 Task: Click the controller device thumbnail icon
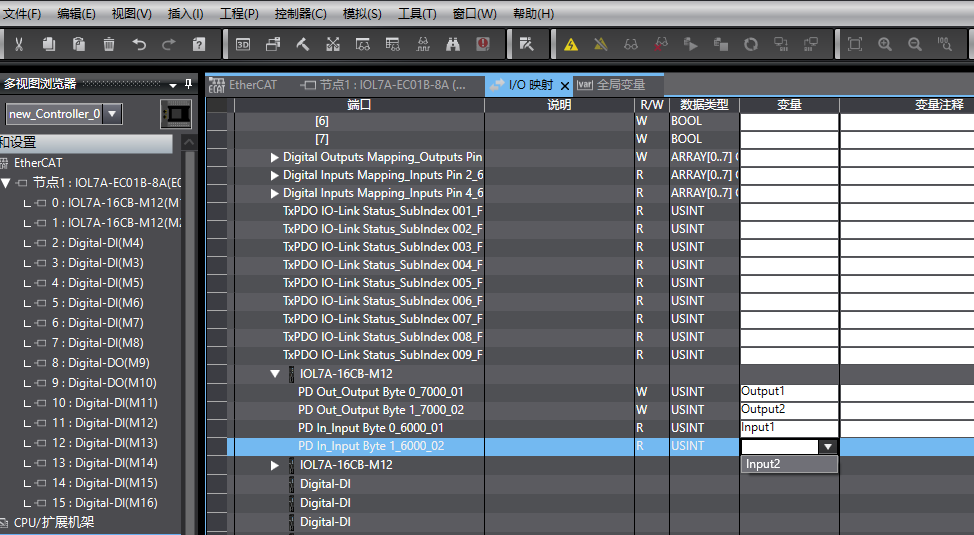click(x=176, y=114)
